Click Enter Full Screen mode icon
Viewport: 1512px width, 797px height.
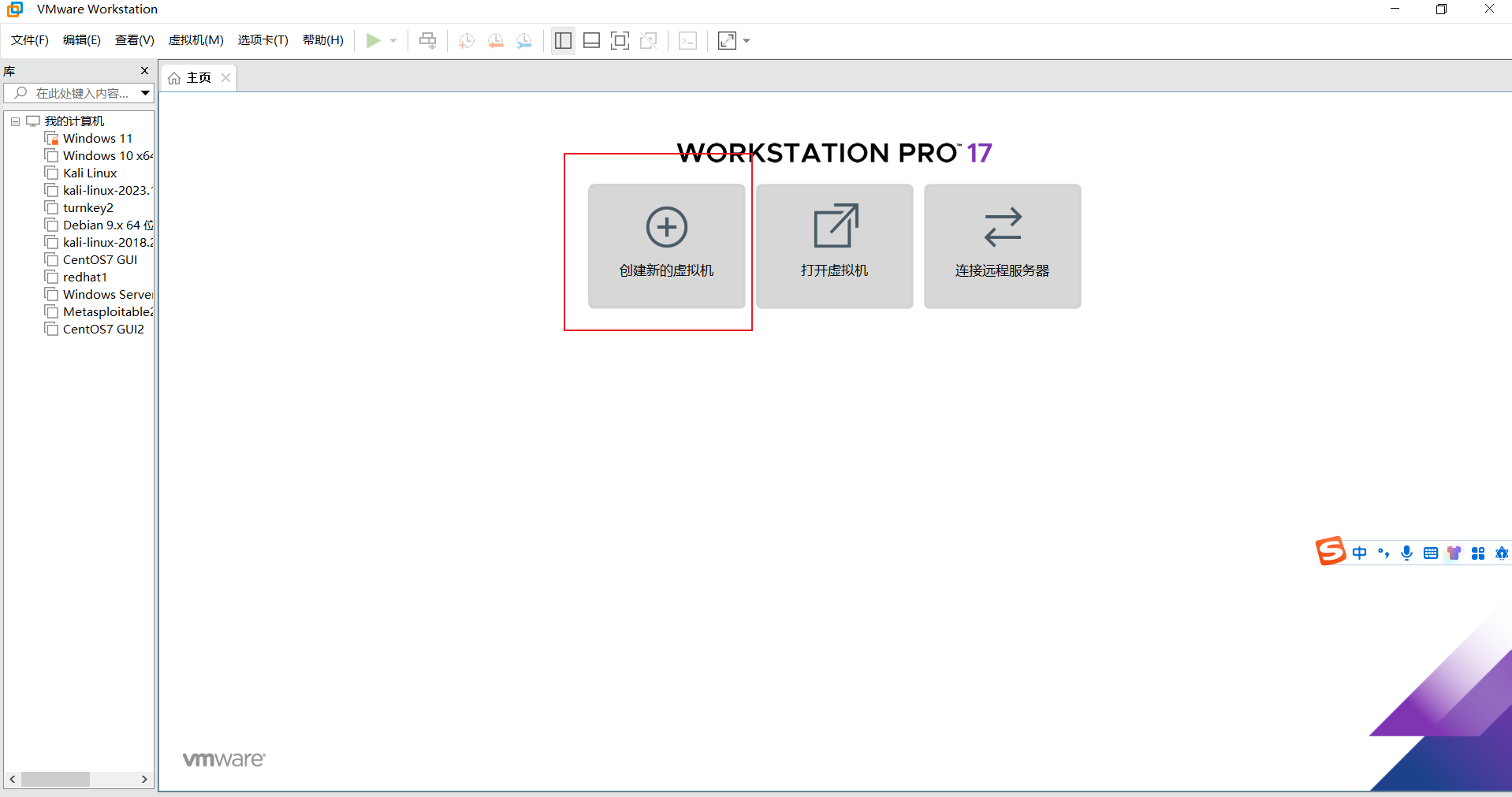click(620, 40)
